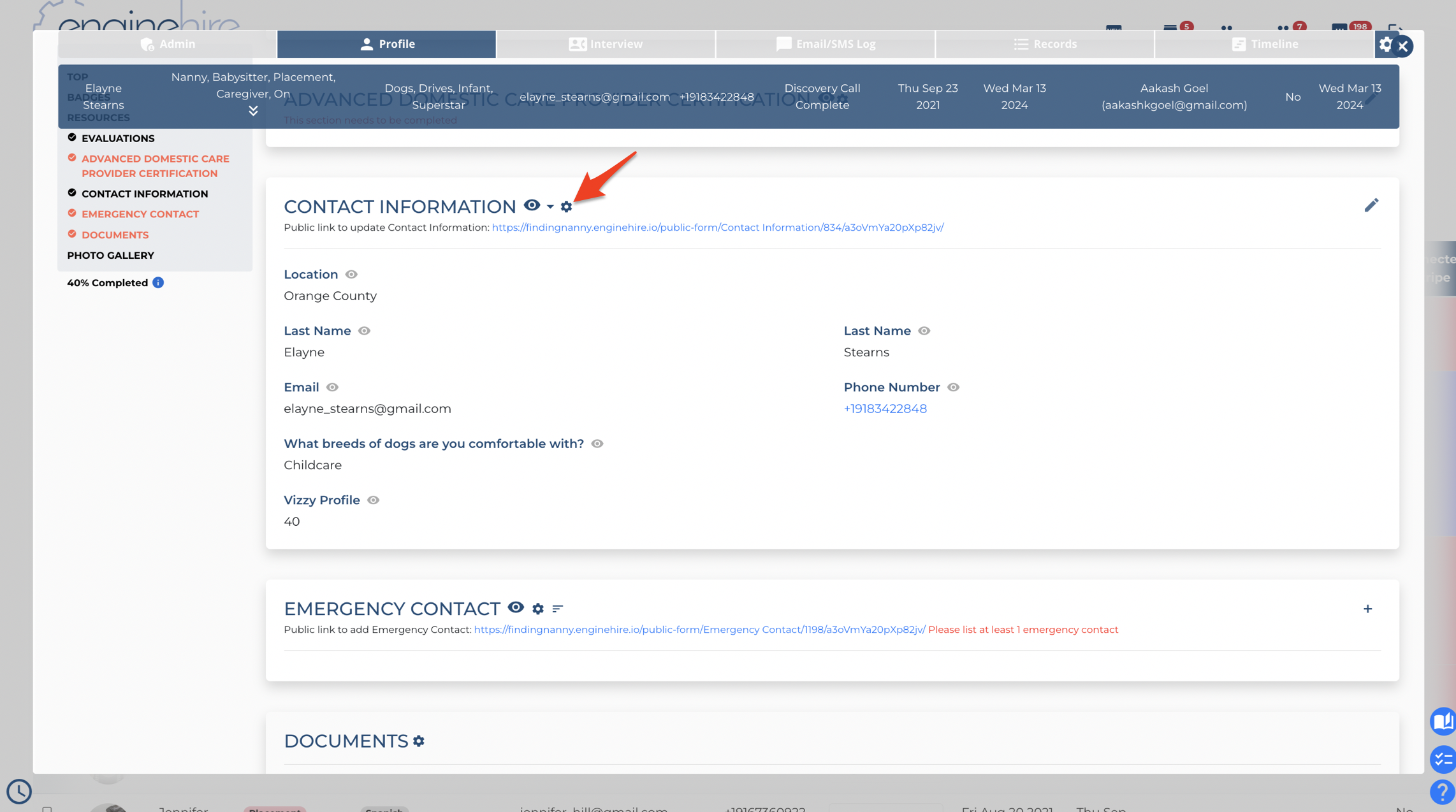The image size is (1456, 812).
Task: Toggle Emergency Contact section visibility eye
Action: click(x=516, y=607)
